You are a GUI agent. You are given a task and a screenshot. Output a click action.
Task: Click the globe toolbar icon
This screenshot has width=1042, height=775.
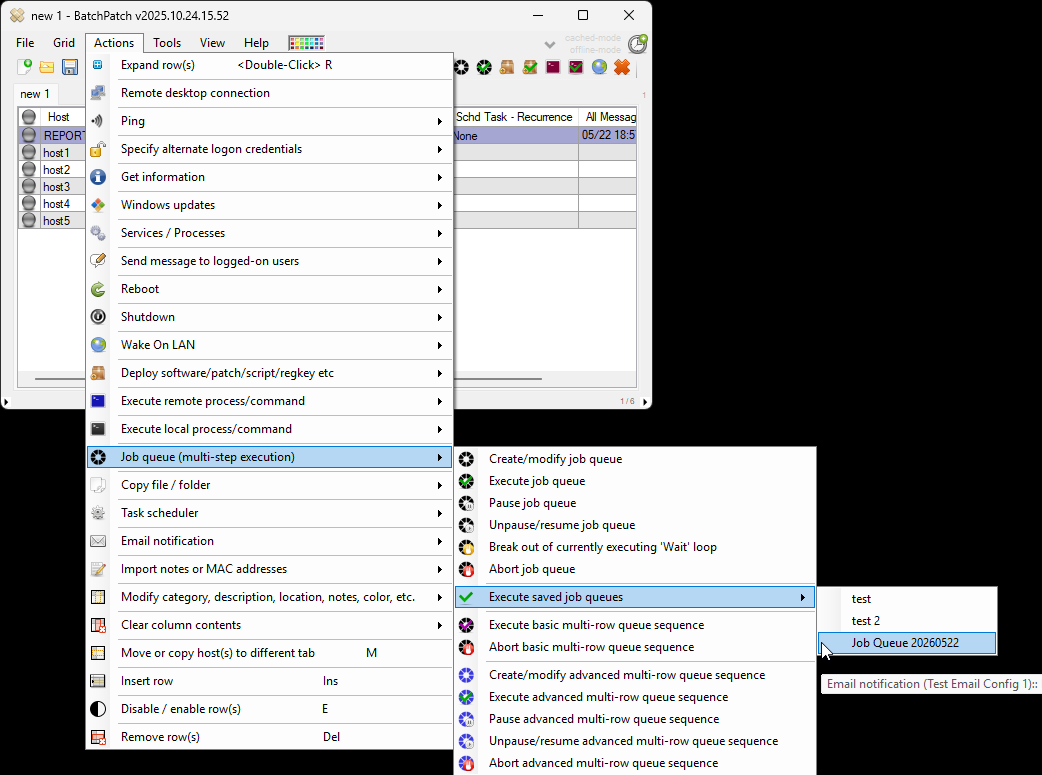point(599,66)
